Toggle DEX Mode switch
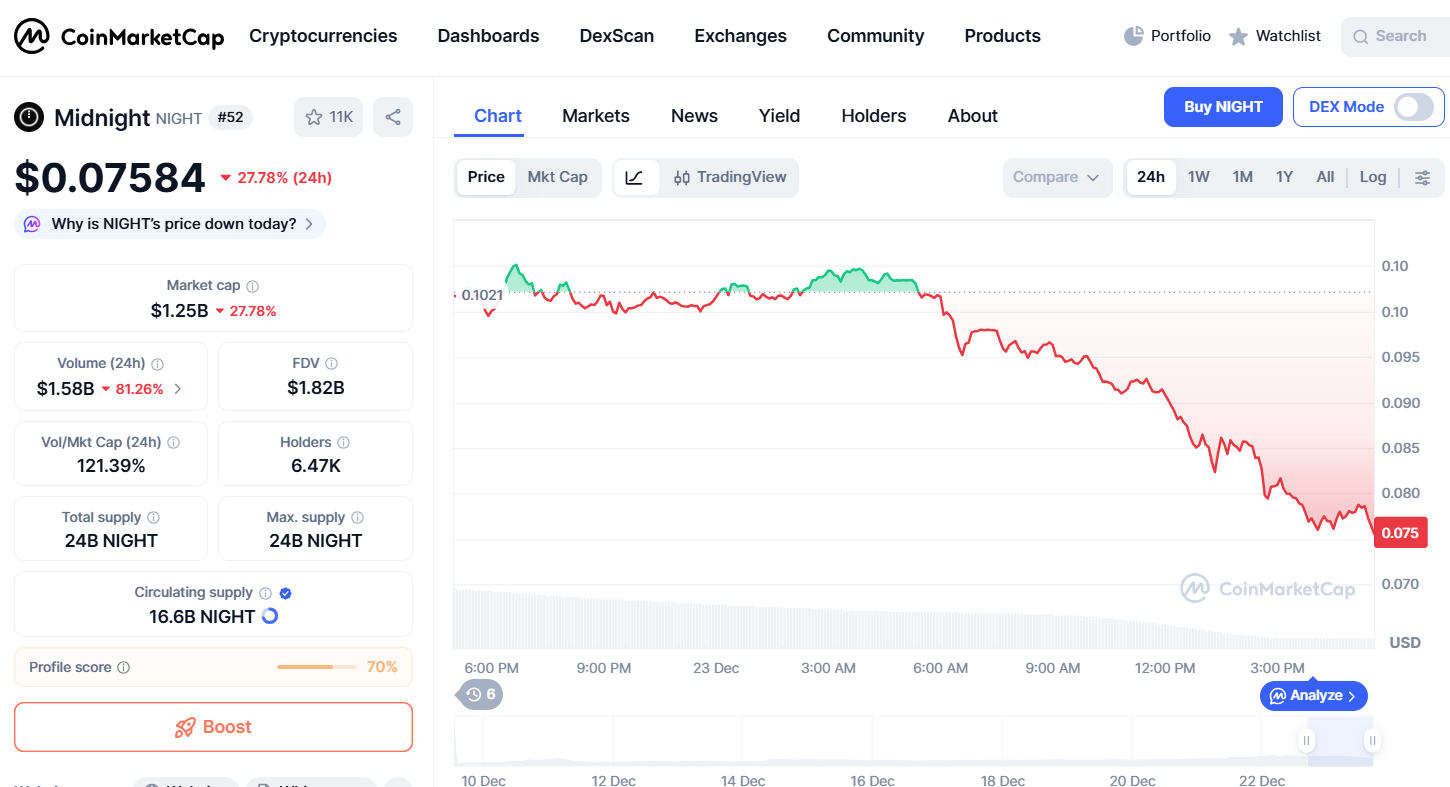1450x787 pixels. click(x=1414, y=107)
